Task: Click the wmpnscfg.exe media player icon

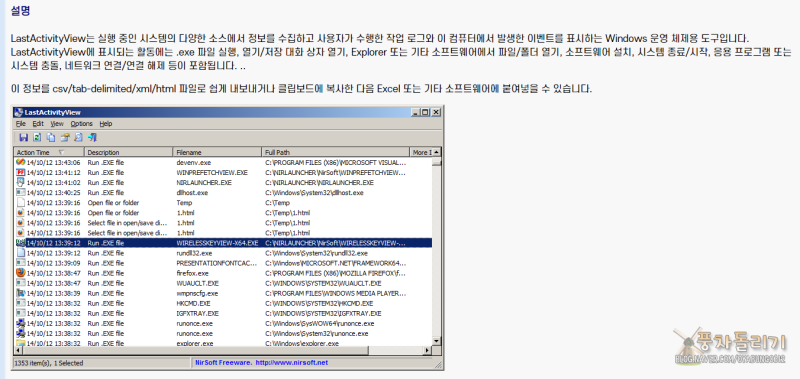Action: tap(20, 293)
